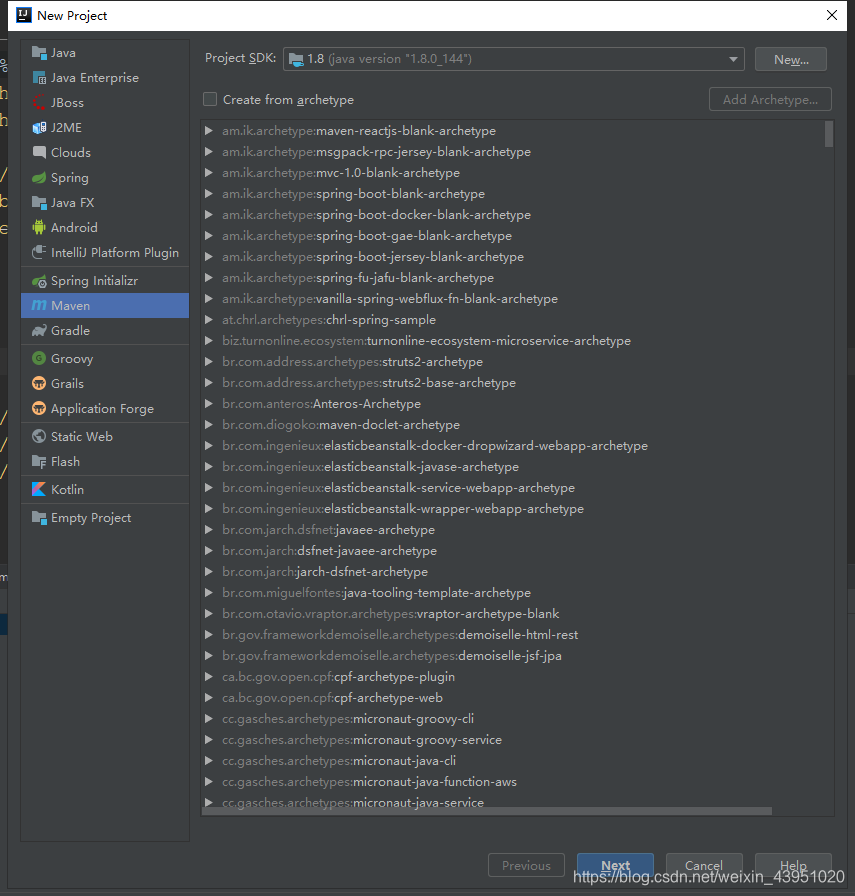The height and width of the screenshot is (896, 855).
Task: Expand spring-boot-blank-archetype node
Action: point(209,194)
